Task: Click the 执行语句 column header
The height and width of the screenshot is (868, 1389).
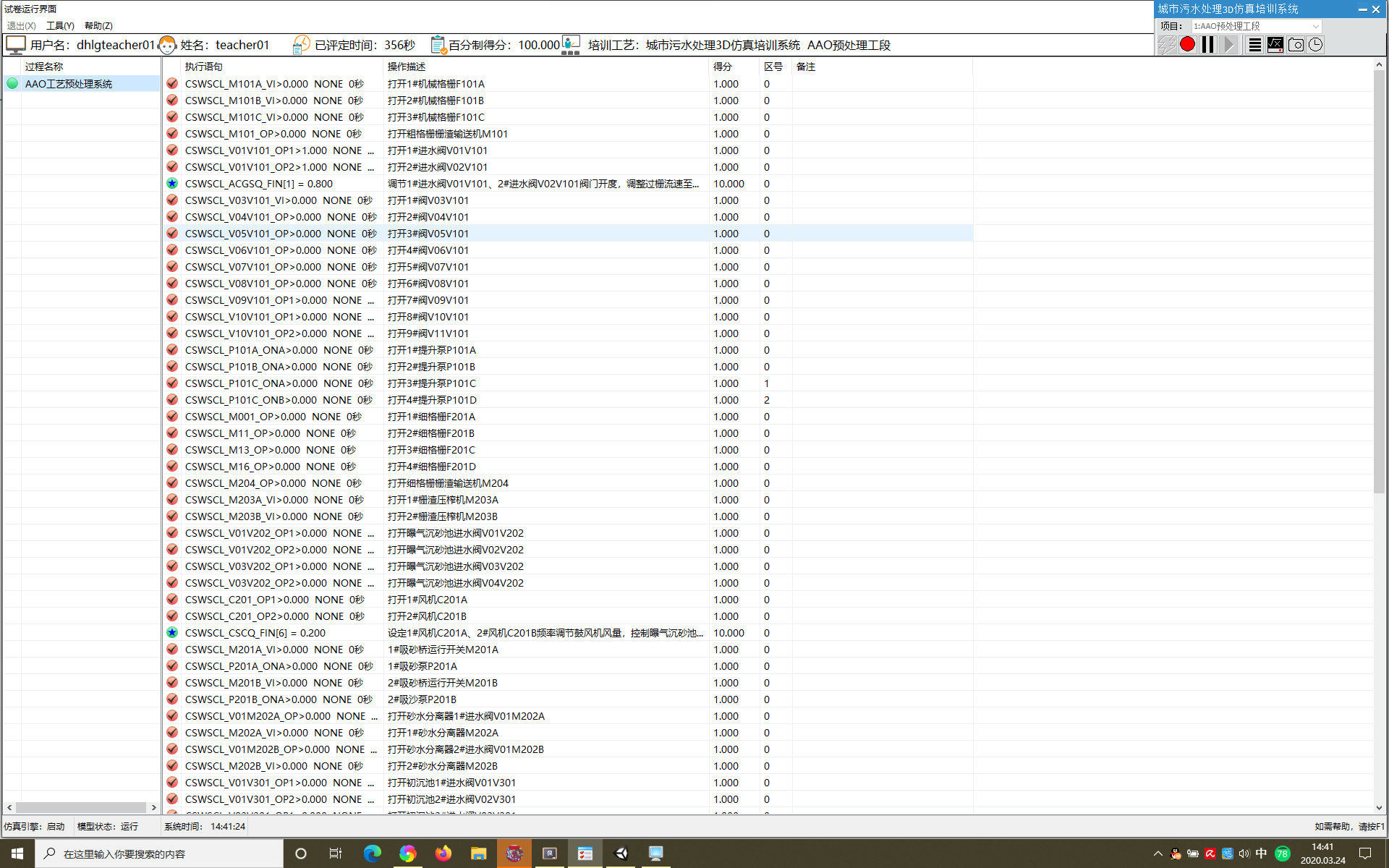Action: tap(203, 67)
